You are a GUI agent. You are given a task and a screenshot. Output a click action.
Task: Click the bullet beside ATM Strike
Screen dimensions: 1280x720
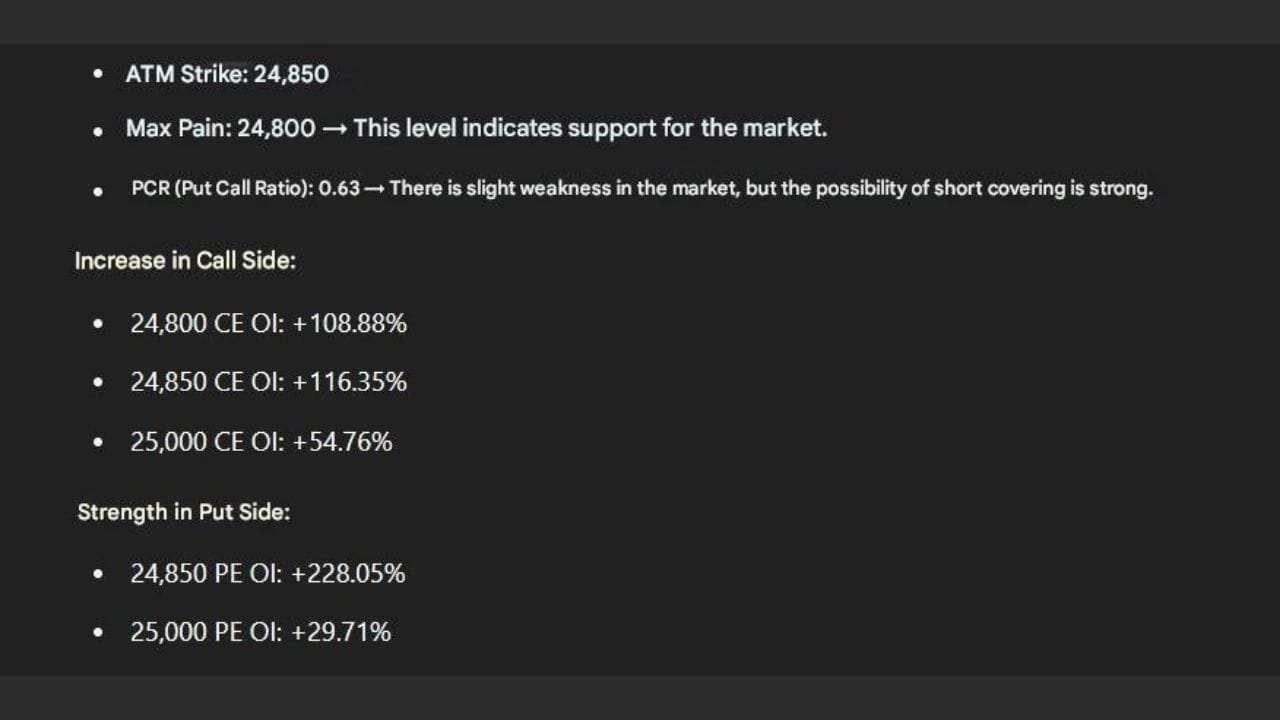97,74
